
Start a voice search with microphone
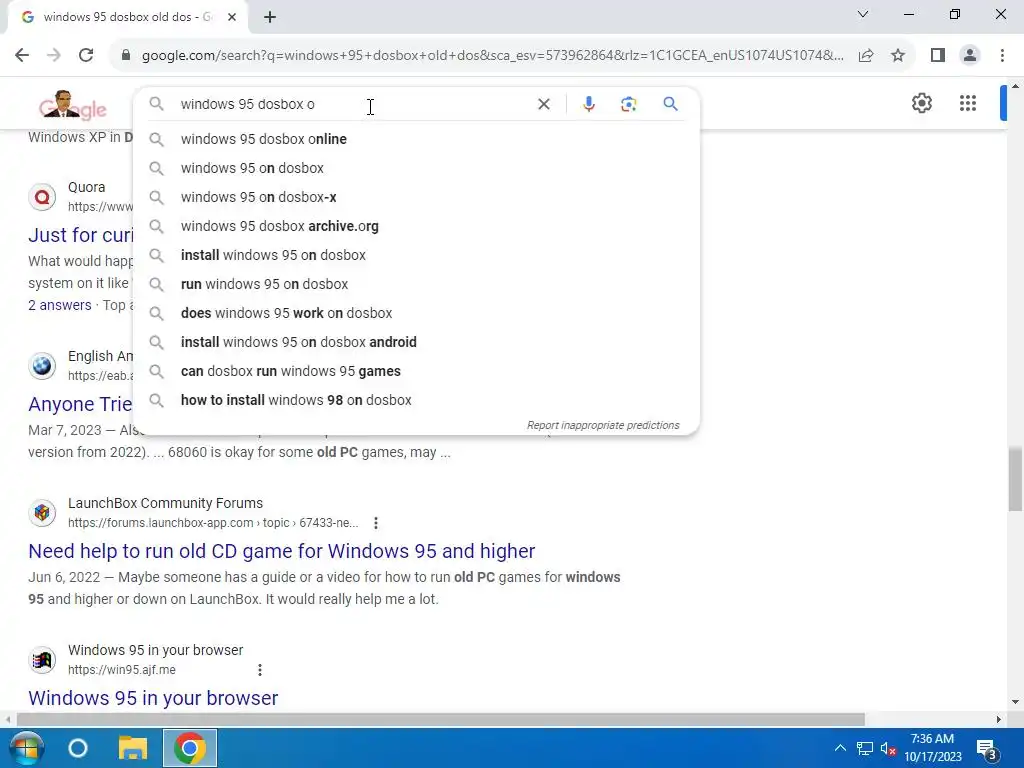tap(588, 104)
